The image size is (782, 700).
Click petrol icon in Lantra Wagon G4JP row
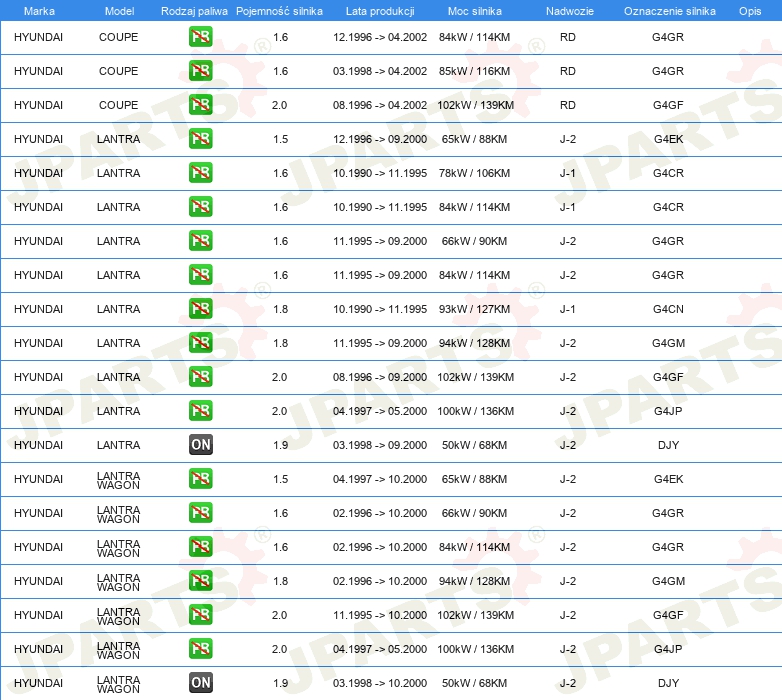(x=200, y=649)
